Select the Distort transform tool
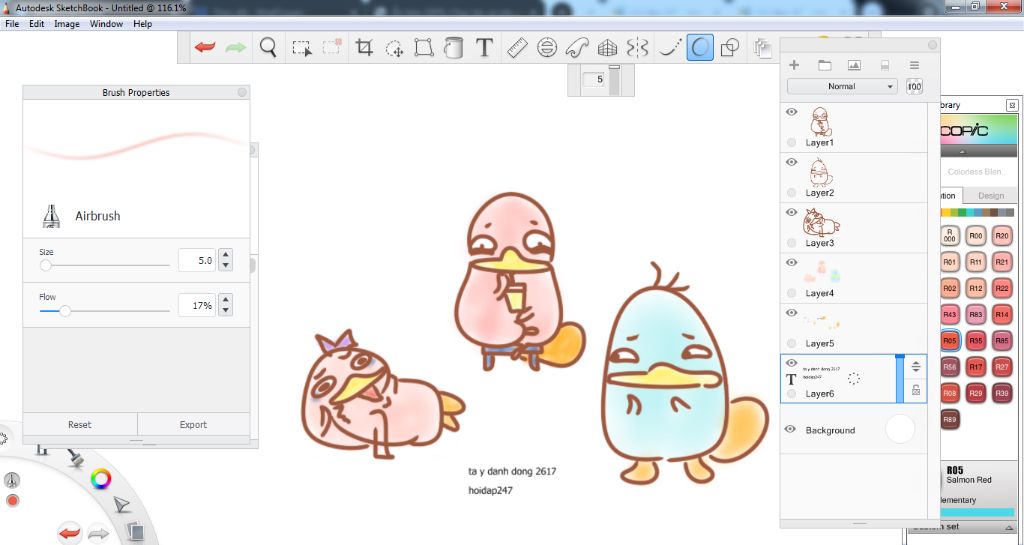This screenshot has width=1024, height=545. (424, 48)
